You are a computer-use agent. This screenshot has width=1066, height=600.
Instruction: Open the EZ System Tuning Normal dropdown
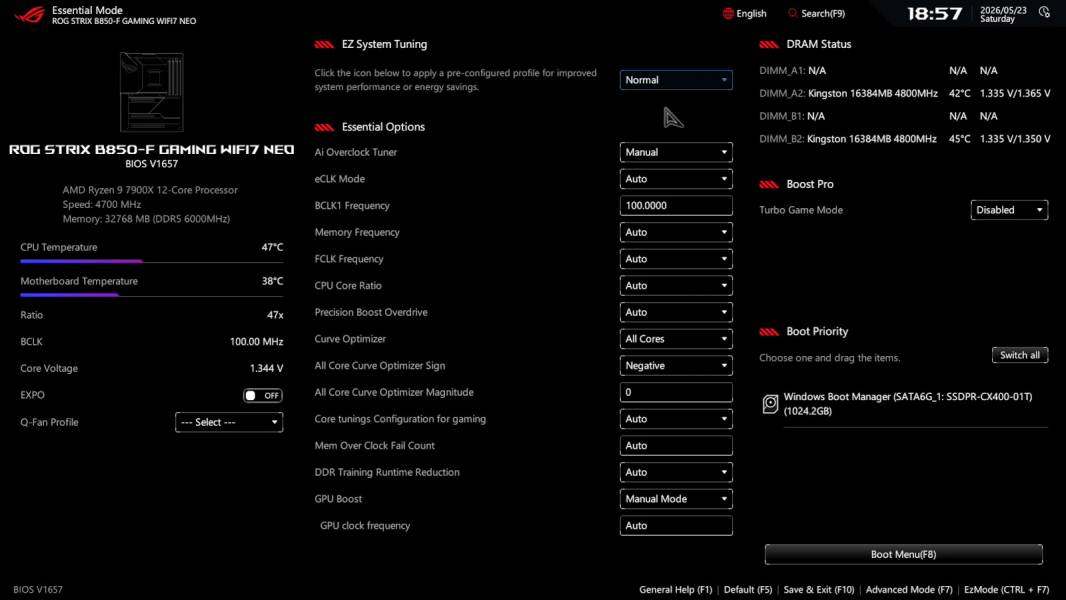click(676, 80)
